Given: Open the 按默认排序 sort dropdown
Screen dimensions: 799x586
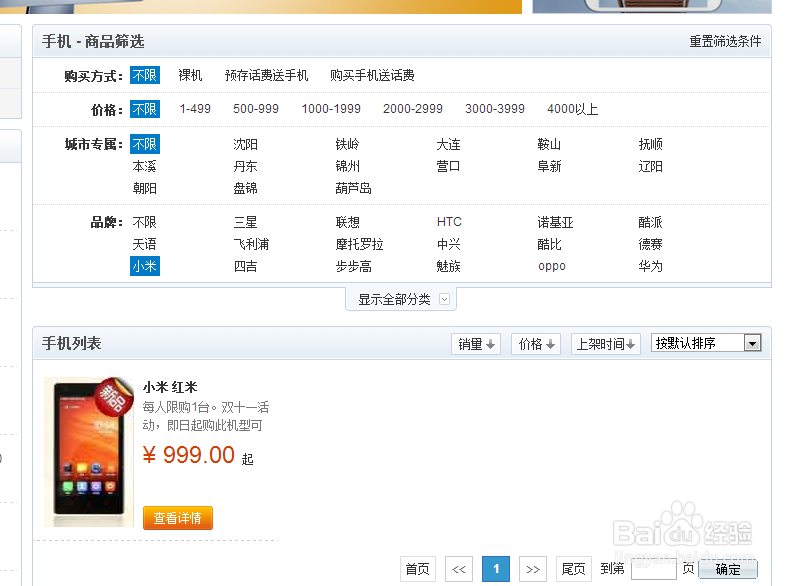Looking at the screenshot, I should pyautogui.click(x=706, y=343).
